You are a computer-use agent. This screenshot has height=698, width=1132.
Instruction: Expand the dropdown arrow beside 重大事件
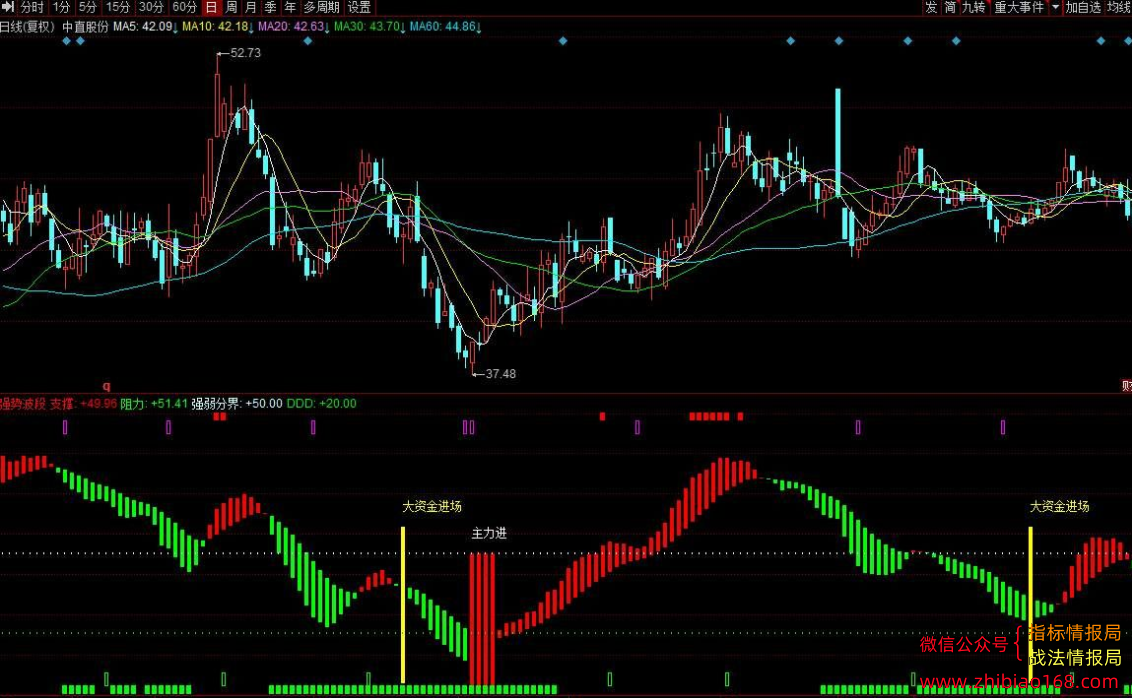1055,7
